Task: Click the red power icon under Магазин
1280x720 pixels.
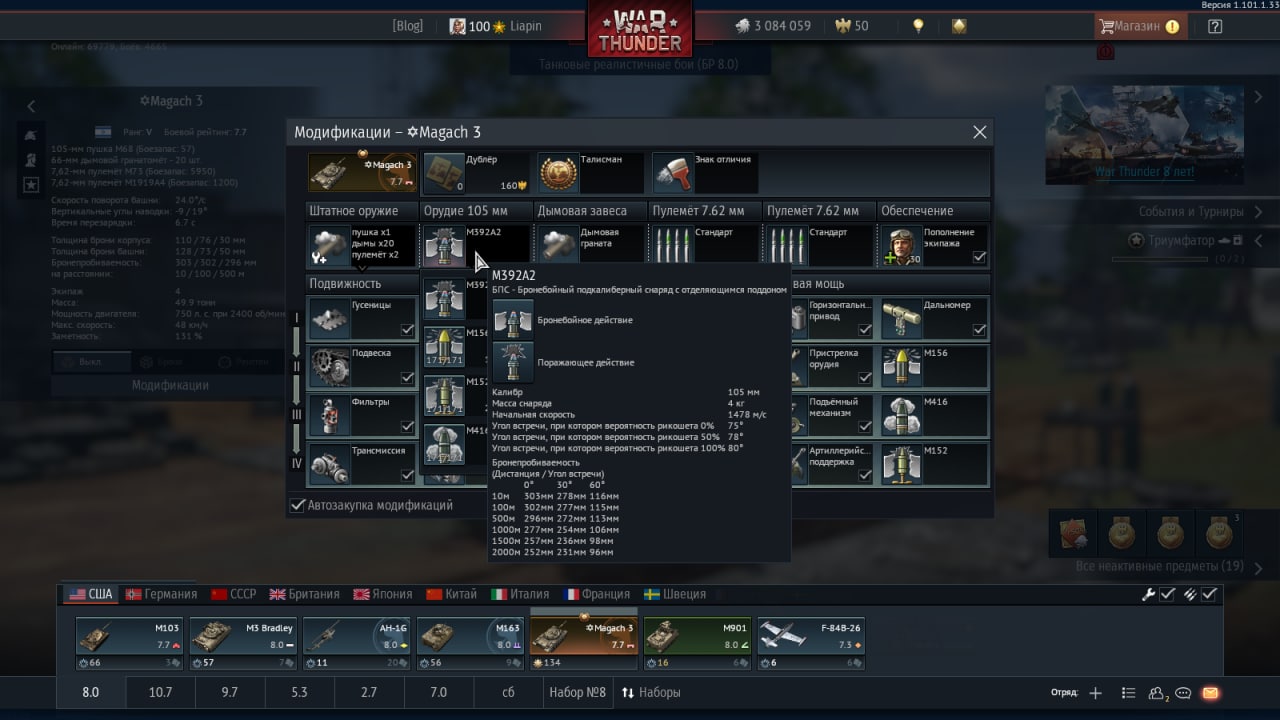Action: coord(1105,51)
